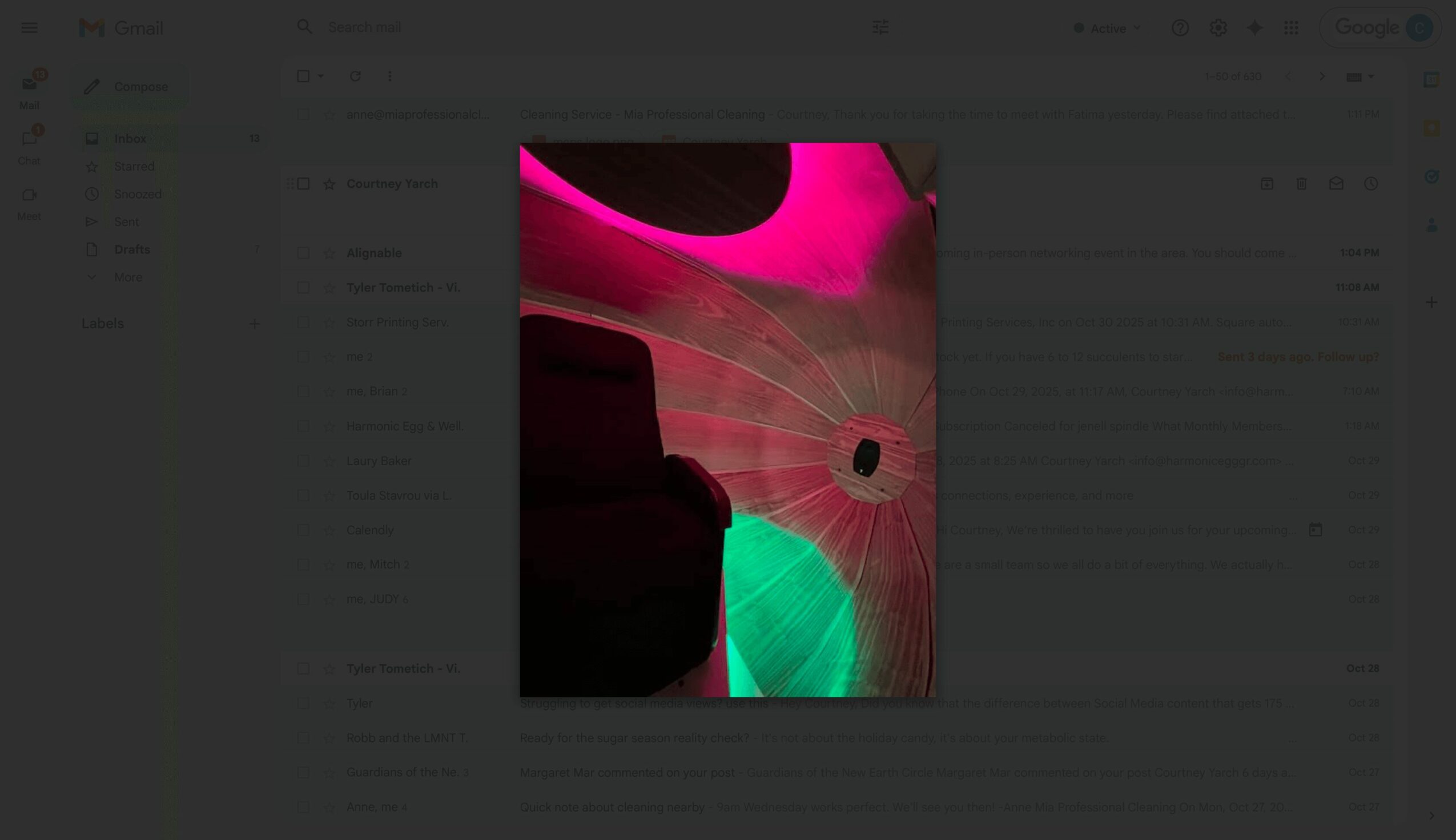
Task: Archive the Courtney Yarch email
Action: tap(1266, 183)
